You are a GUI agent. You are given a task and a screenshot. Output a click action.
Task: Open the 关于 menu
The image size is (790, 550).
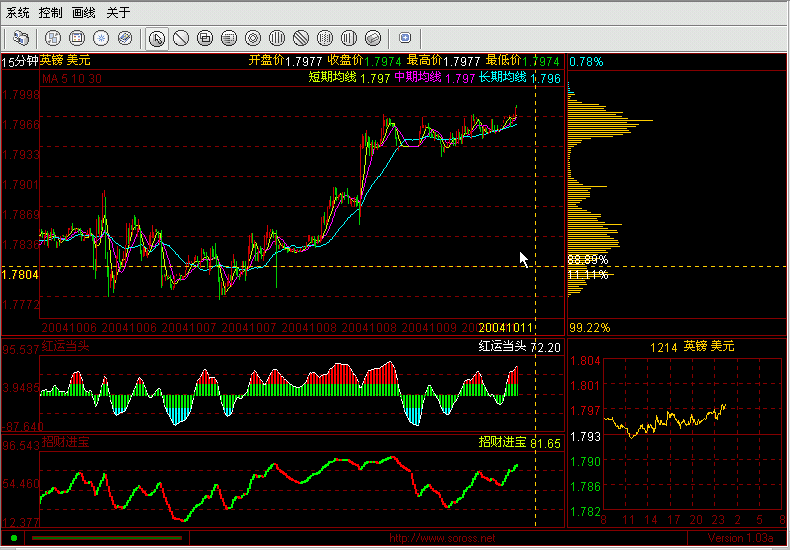point(118,13)
